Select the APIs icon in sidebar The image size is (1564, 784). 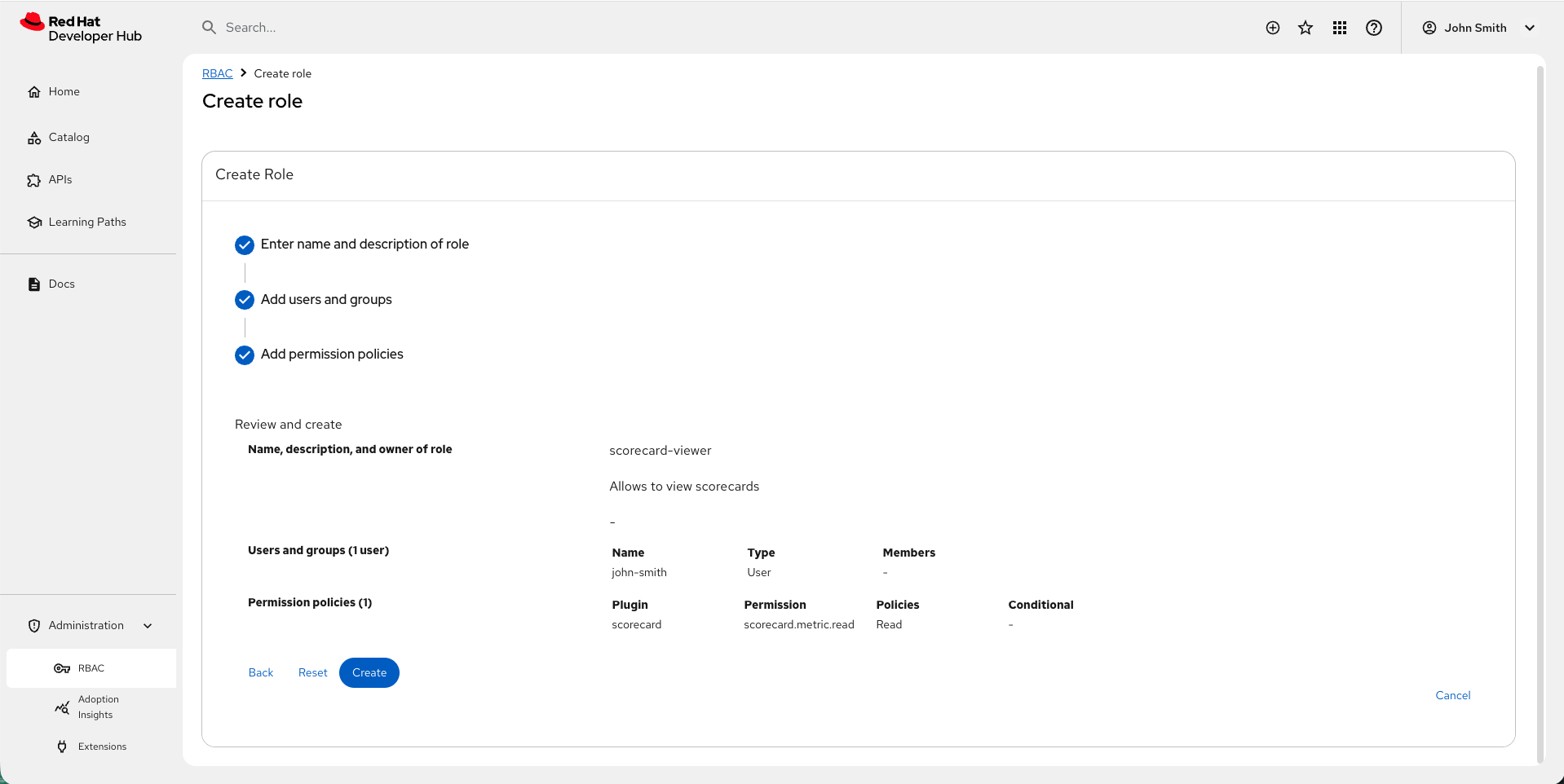[33, 179]
